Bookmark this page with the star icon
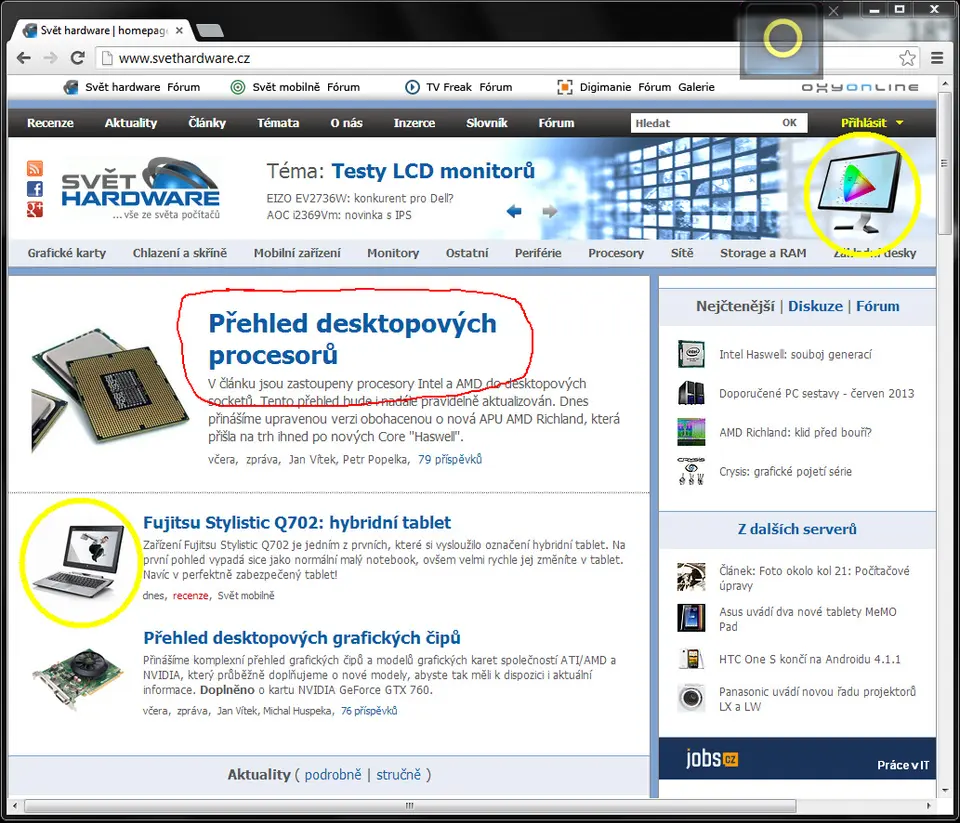Image resolution: width=960 pixels, height=823 pixels. pyautogui.click(x=907, y=58)
